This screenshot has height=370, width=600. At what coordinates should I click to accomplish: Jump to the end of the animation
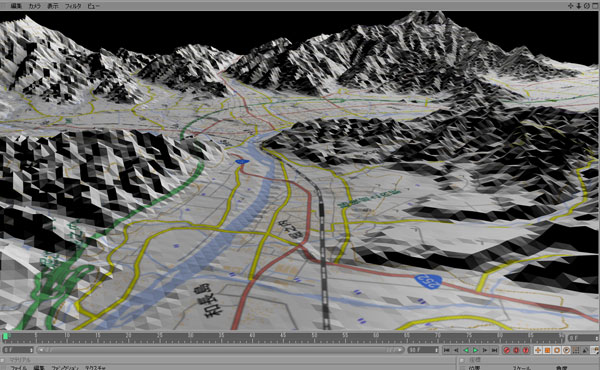(494, 350)
